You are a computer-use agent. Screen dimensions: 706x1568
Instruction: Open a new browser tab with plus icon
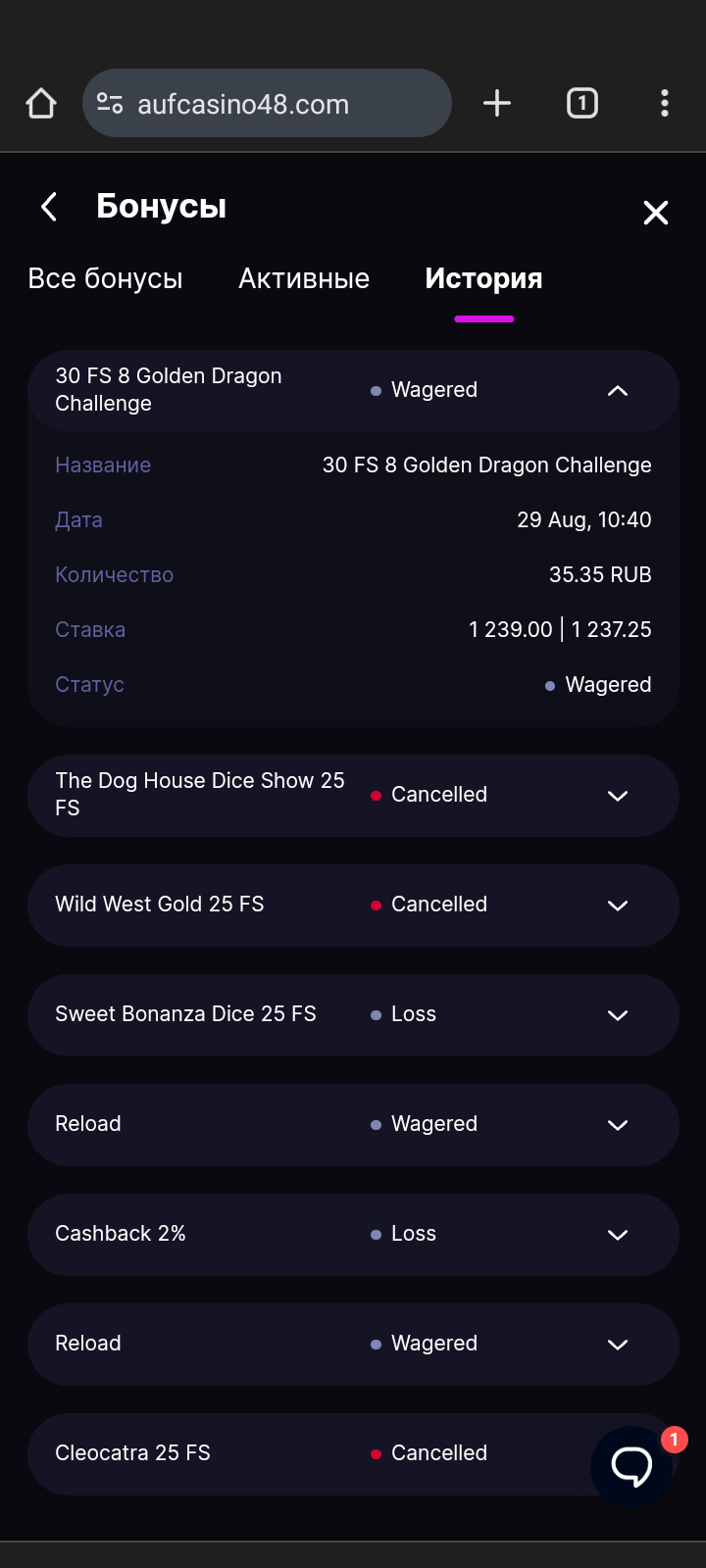click(497, 104)
